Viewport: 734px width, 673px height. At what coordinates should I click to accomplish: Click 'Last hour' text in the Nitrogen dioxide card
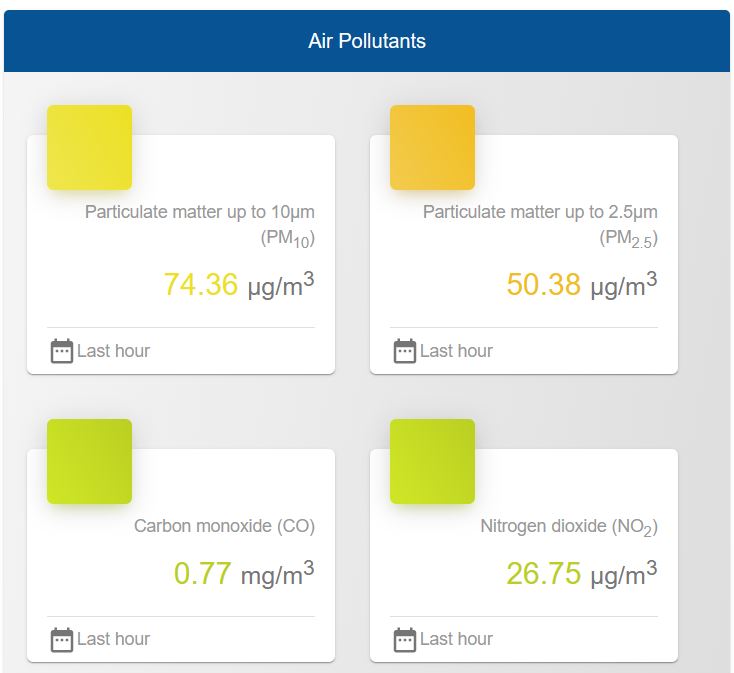(456, 639)
